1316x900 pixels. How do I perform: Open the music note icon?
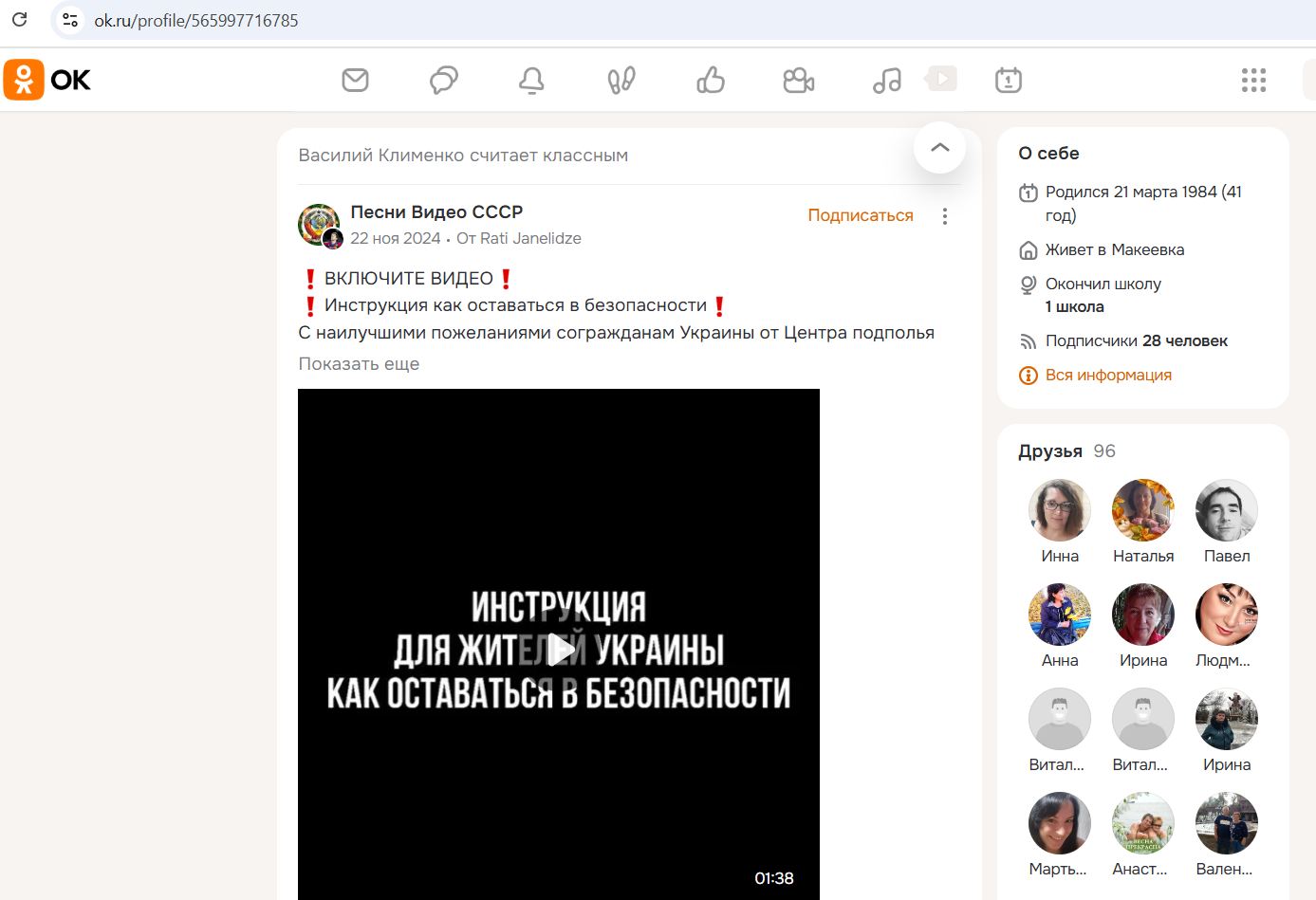click(886, 81)
